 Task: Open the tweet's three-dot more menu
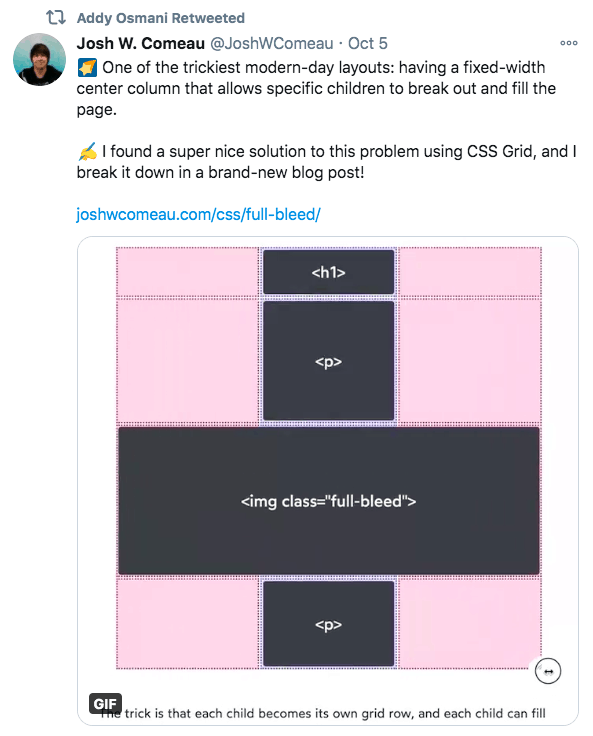pos(569,43)
